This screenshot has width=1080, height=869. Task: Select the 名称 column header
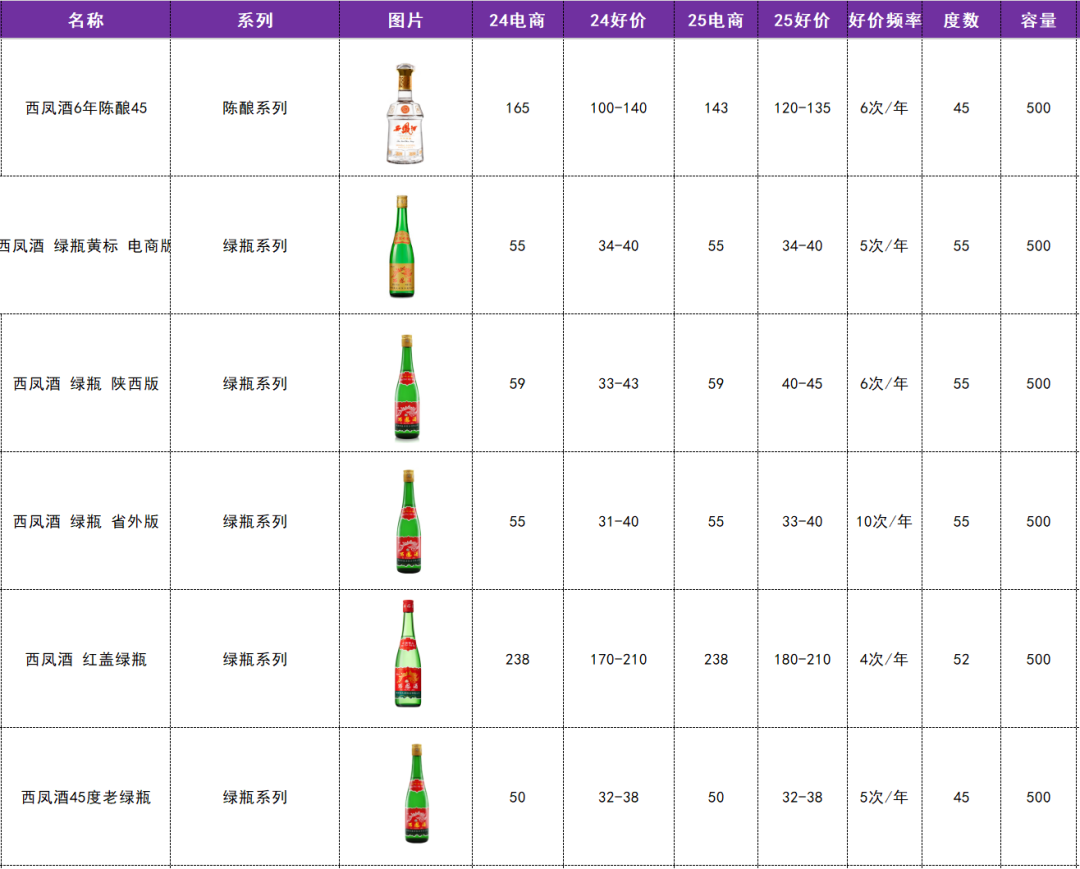coord(86,20)
